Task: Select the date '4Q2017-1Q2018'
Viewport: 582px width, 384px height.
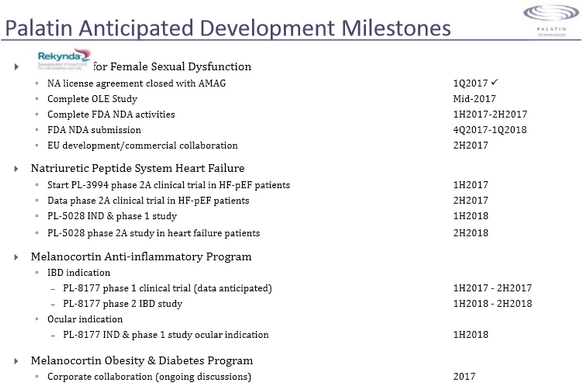Action: (x=490, y=130)
